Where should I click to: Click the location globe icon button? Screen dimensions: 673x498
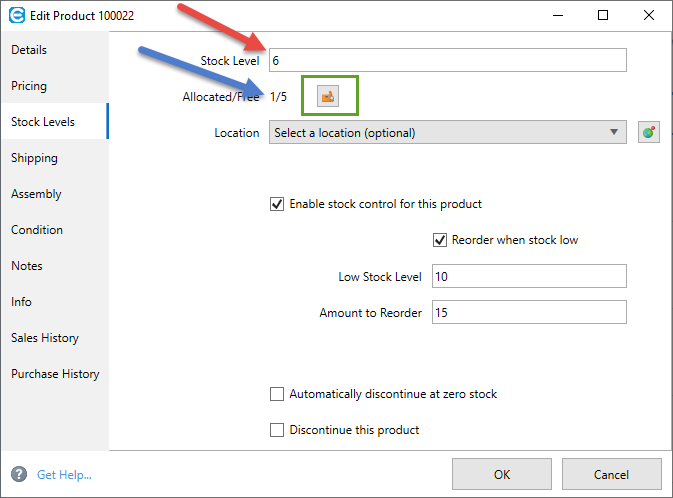click(649, 132)
